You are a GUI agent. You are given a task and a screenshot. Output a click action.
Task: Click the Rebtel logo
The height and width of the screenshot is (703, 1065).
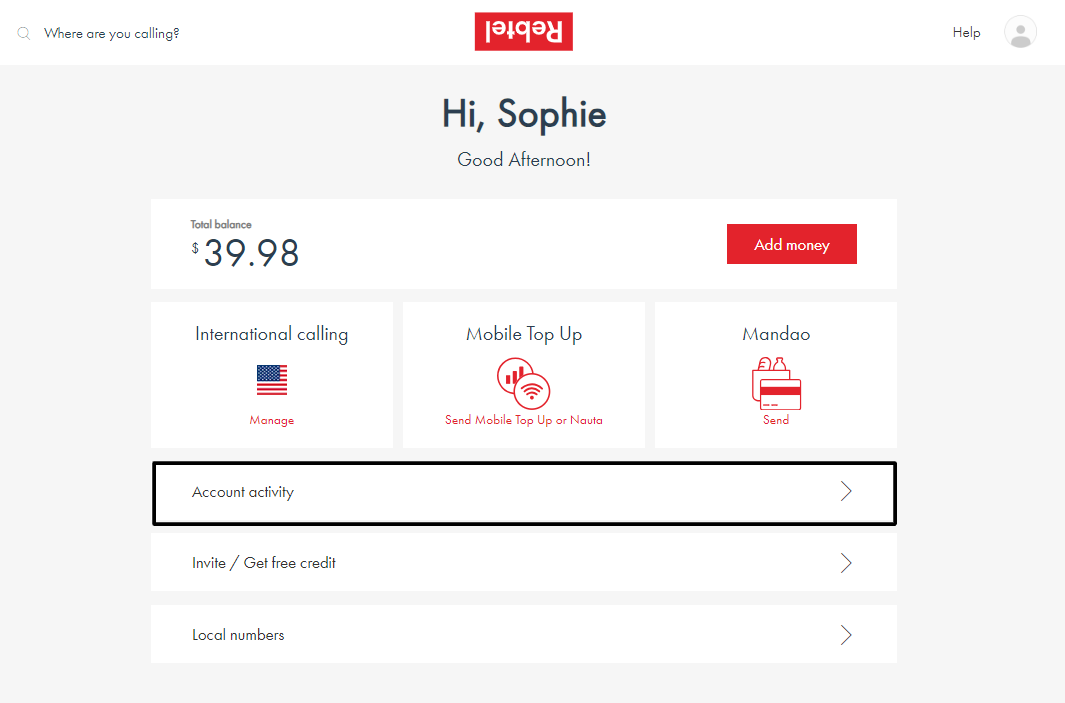[x=523, y=32]
